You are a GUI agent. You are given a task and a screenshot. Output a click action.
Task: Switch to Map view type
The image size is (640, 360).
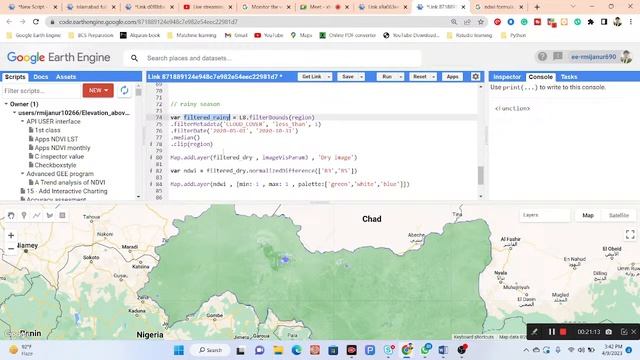tap(588, 215)
